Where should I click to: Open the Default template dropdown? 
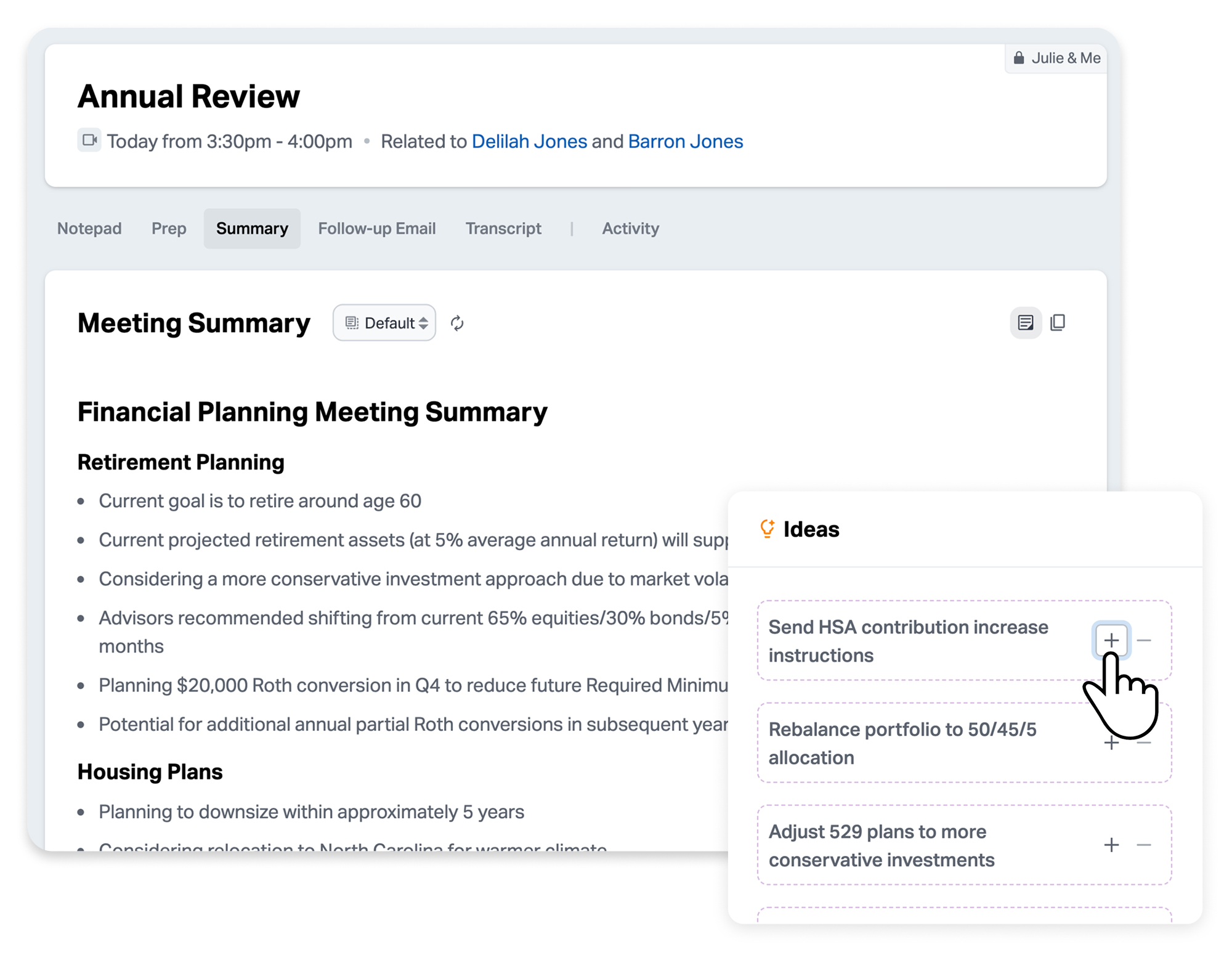pyautogui.click(x=384, y=323)
